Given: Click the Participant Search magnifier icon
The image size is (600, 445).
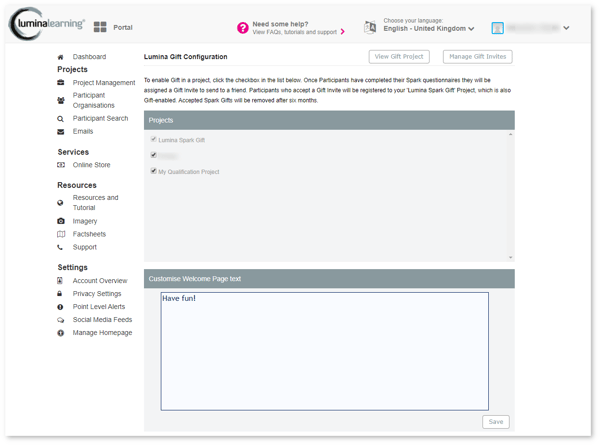Looking at the screenshot, I should pos(60,119).
